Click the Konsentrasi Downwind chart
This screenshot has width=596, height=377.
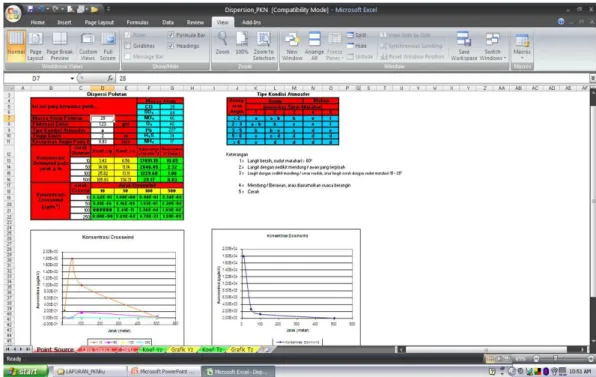[x=286, y=287]
